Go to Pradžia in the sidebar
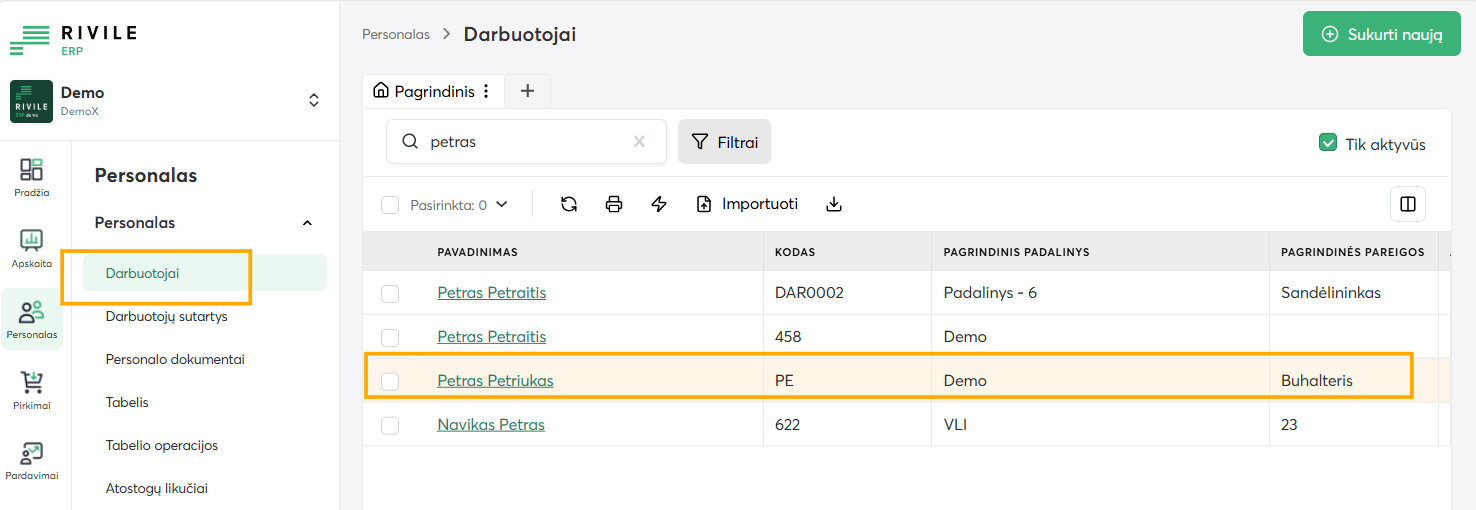 pos(32,177)
